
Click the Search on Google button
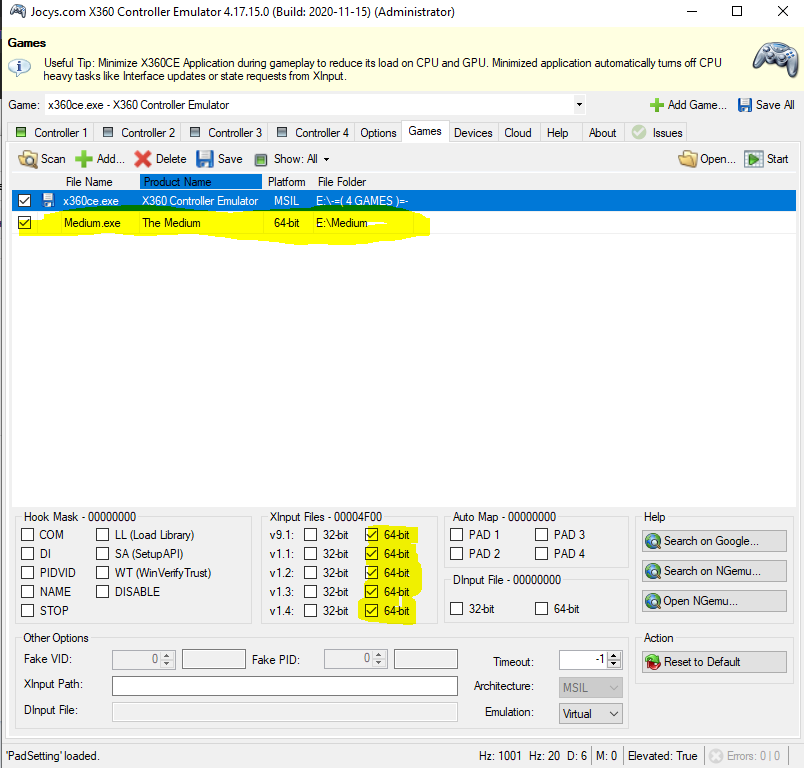point(714,541)
